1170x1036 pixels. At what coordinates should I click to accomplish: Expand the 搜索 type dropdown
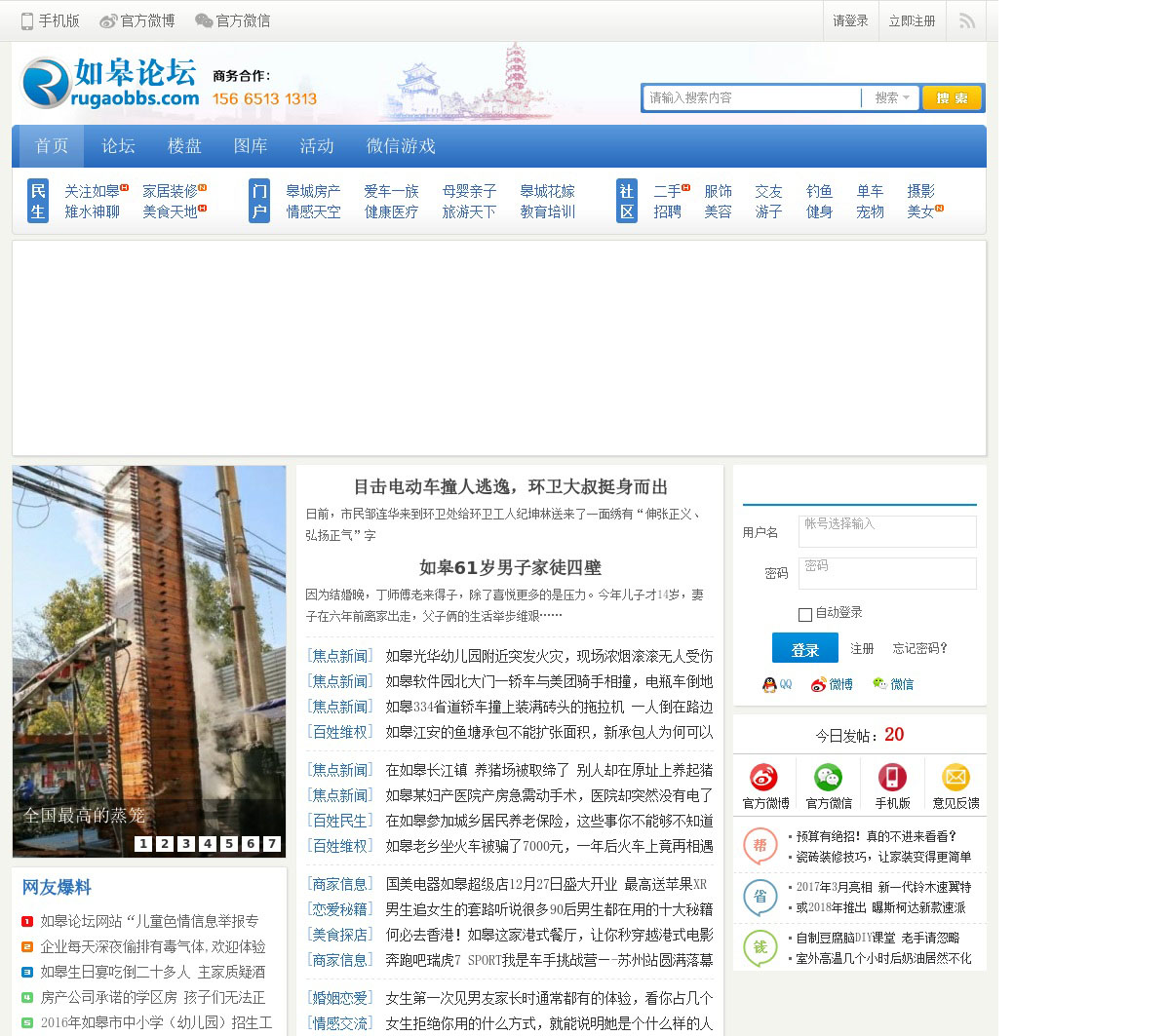(891, 97)
